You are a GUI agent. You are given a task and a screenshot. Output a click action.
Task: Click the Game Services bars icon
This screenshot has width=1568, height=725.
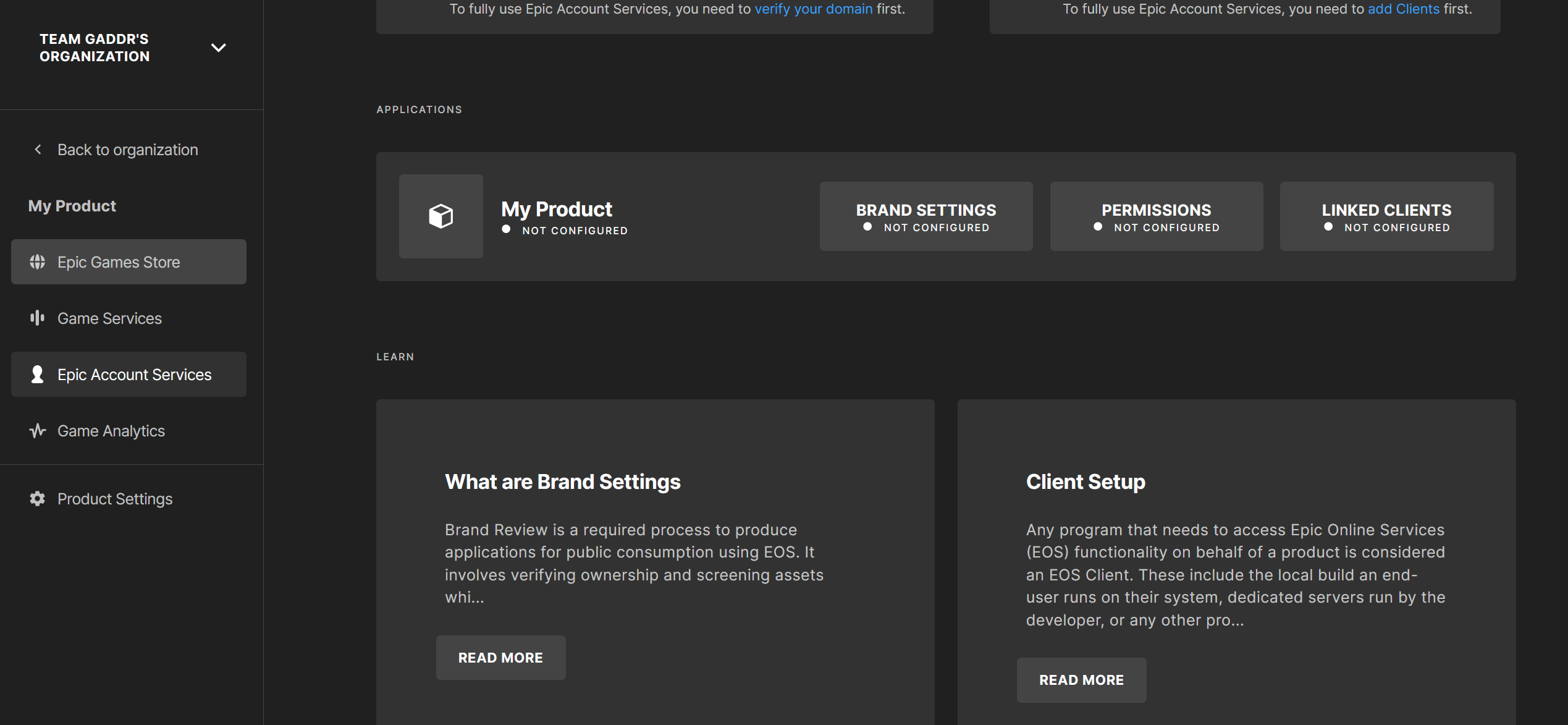37,318
